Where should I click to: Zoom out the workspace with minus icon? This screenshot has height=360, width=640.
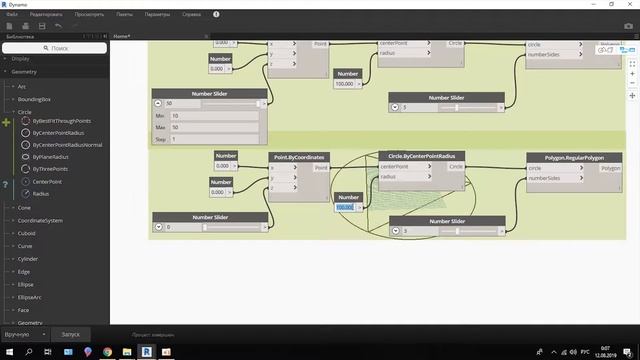coord(632,83)
